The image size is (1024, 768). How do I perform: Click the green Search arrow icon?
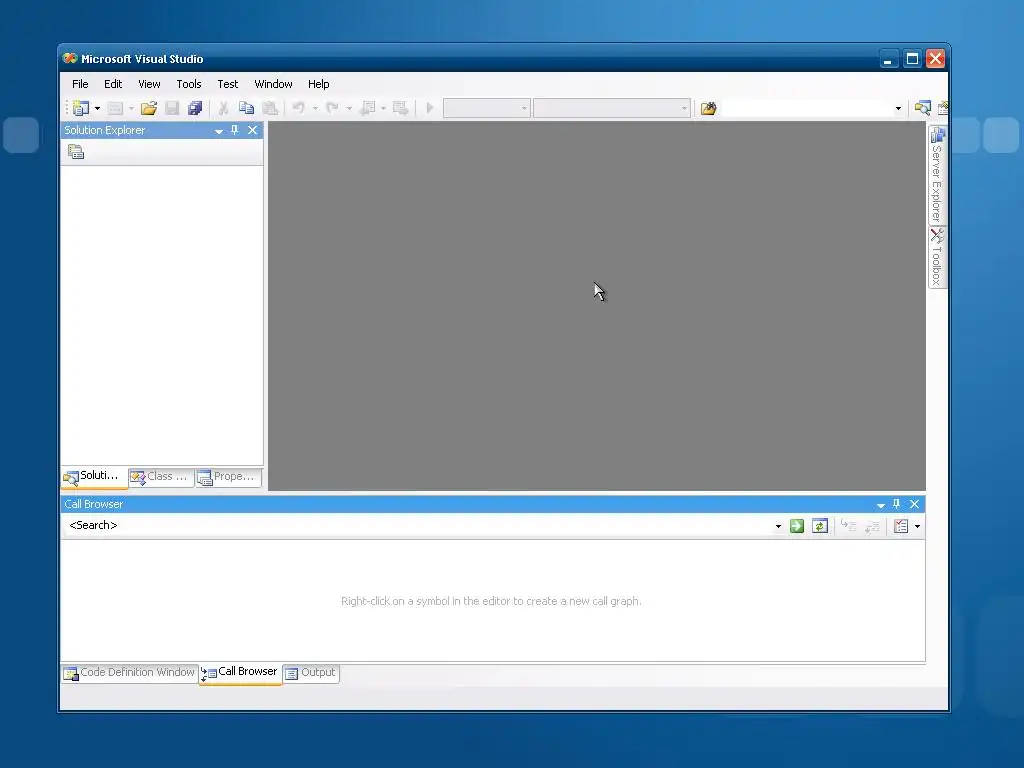coord(797,526)
